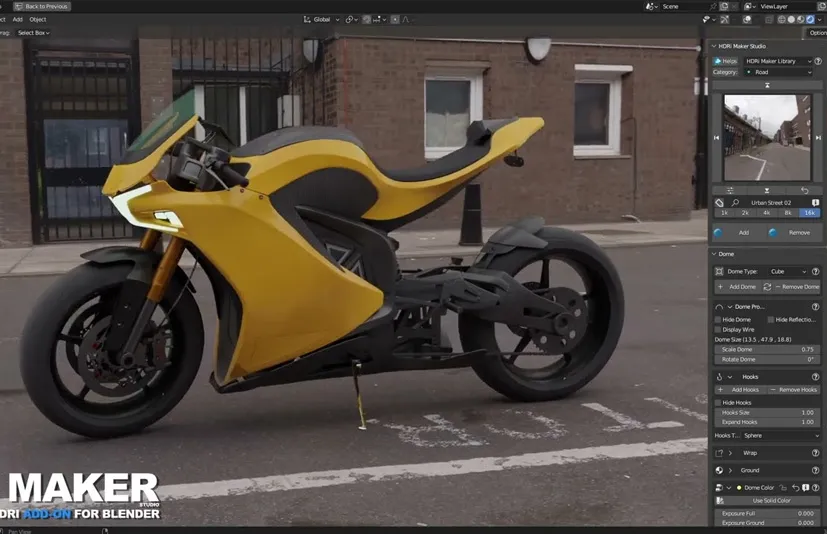Collapse the Hooks subsection chevron
This screenshot has height=534, width=827.
tap(730, 377)
